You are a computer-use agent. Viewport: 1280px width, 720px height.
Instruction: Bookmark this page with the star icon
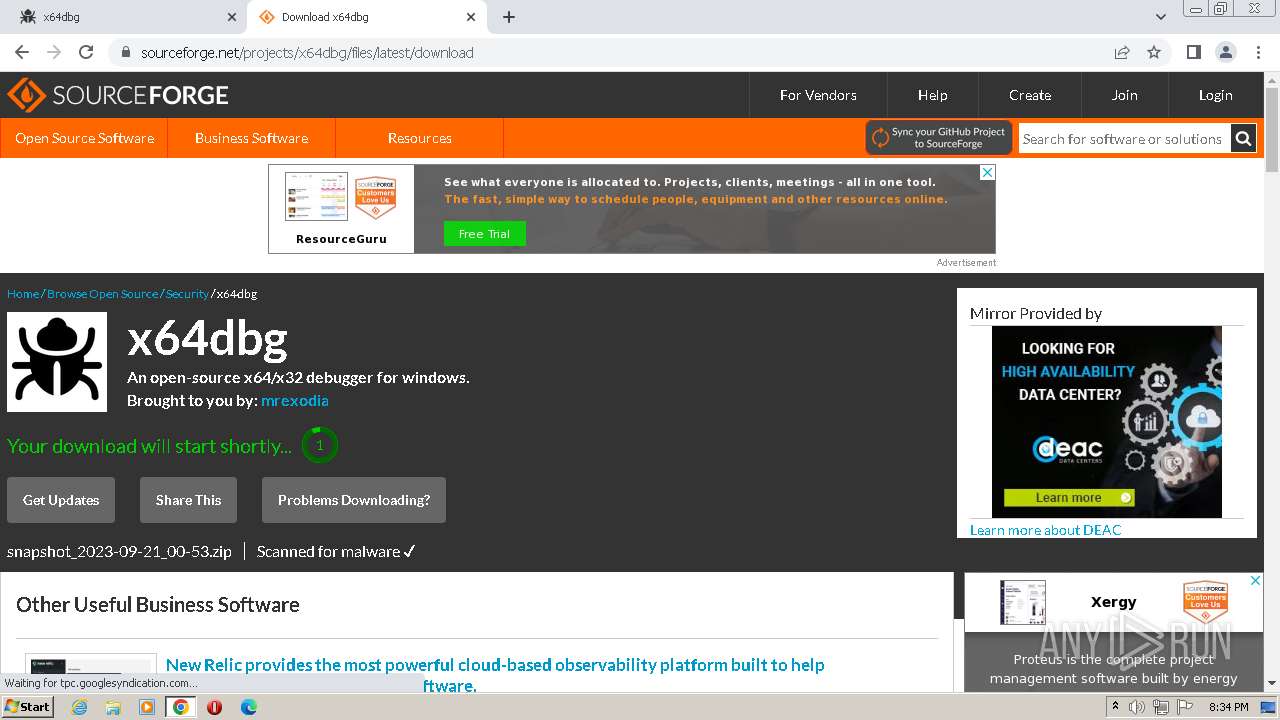(1154, 52)
